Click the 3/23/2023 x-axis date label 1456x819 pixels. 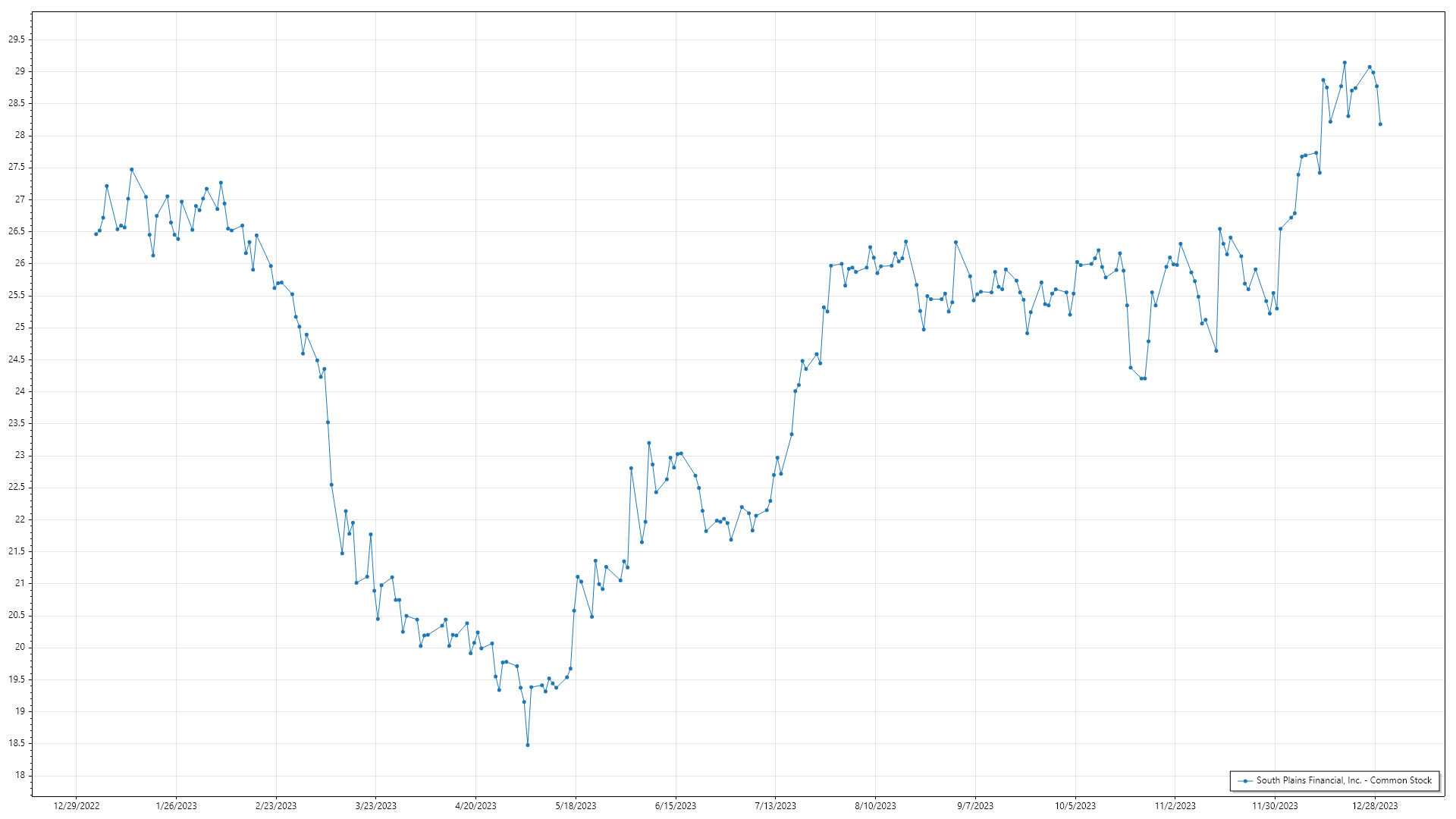(x=376, y=806)
